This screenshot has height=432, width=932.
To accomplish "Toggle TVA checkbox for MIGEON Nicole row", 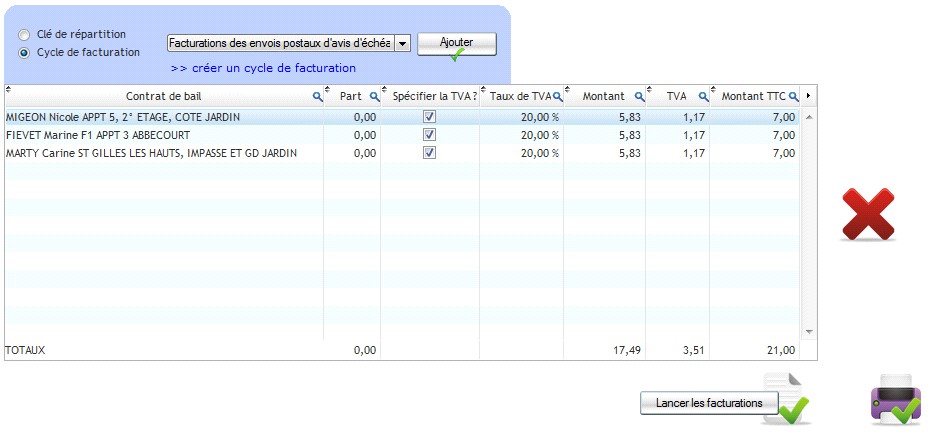I will (x=430, y=117).
